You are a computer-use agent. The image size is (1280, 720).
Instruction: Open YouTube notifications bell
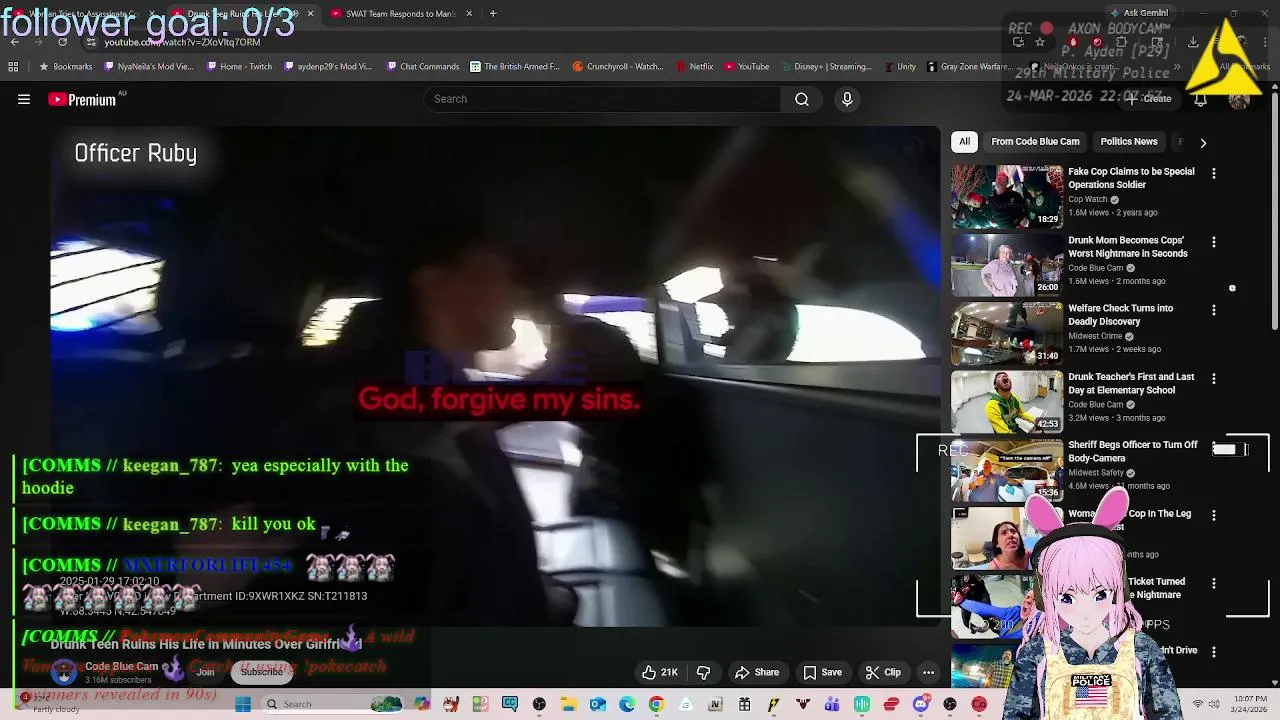(1200, 99)
